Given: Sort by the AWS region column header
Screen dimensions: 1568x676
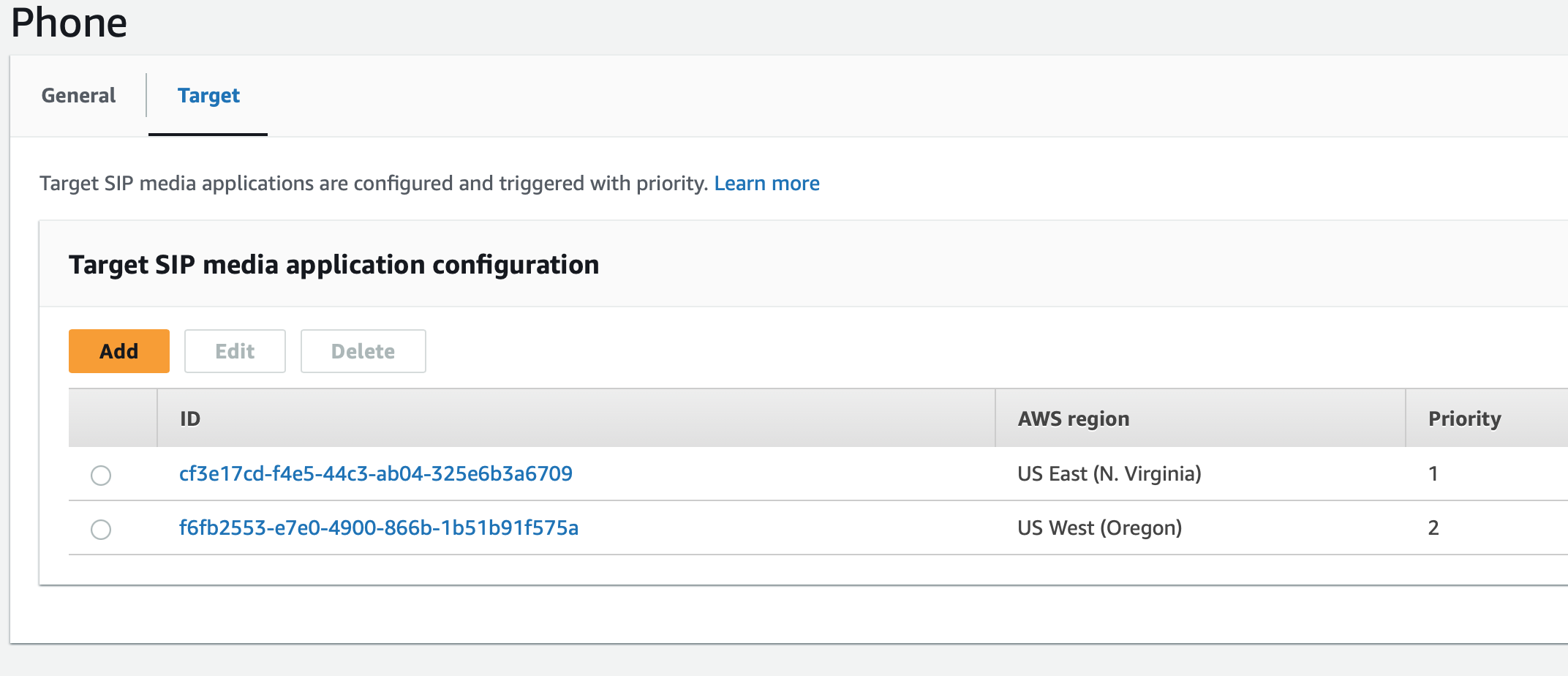Looking at the screenshot, I should click(x=1073, y=418).
